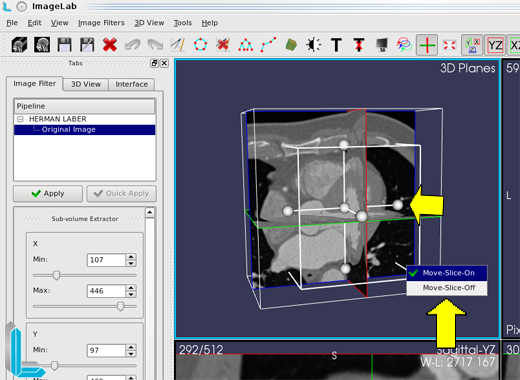The height and width of the screenshot is (380, 520).
Task: Click the brightness contrast sun icon
Action: [314, 45]
